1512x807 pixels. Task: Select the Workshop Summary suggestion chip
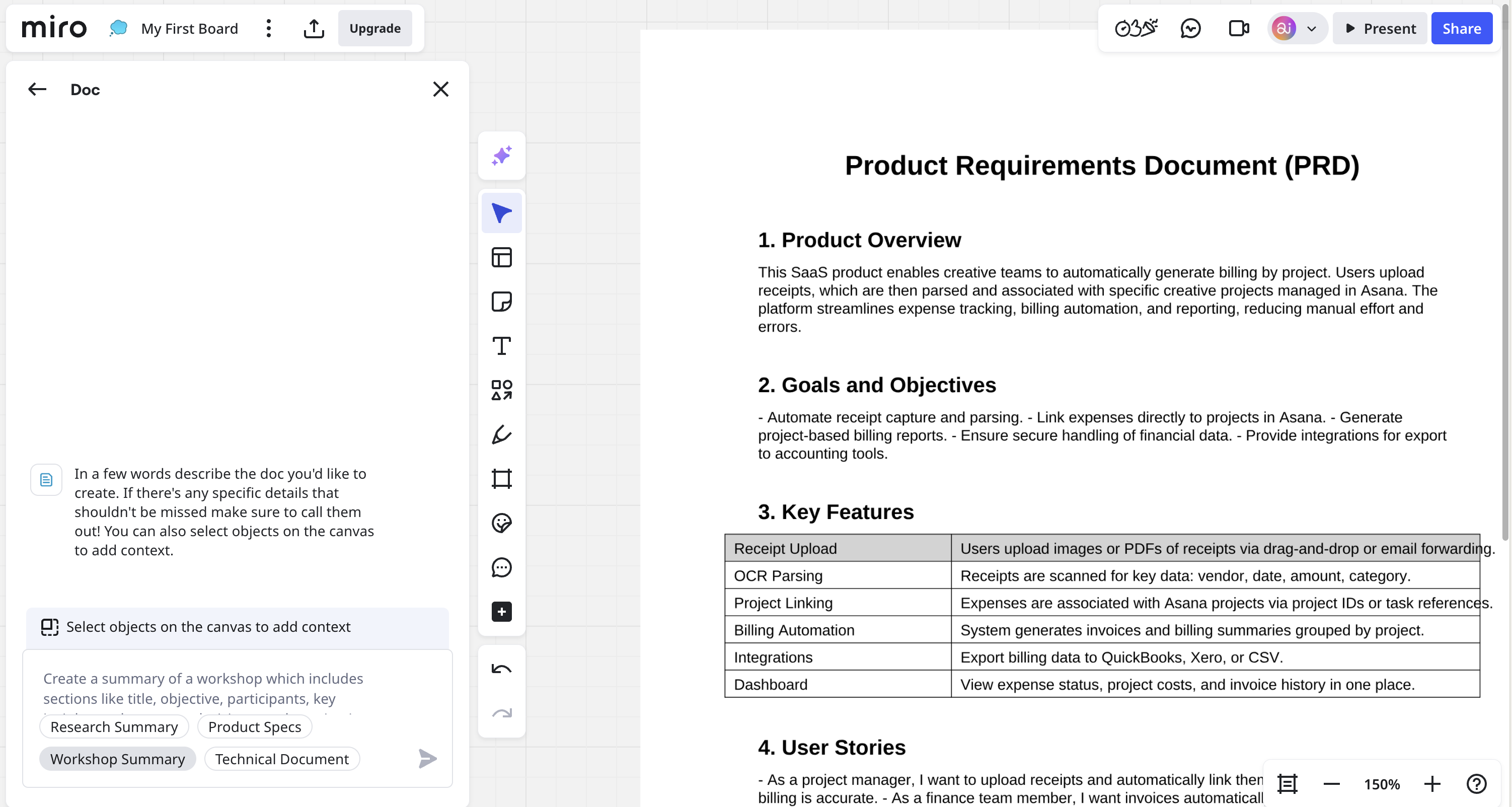tap(117, 759)
